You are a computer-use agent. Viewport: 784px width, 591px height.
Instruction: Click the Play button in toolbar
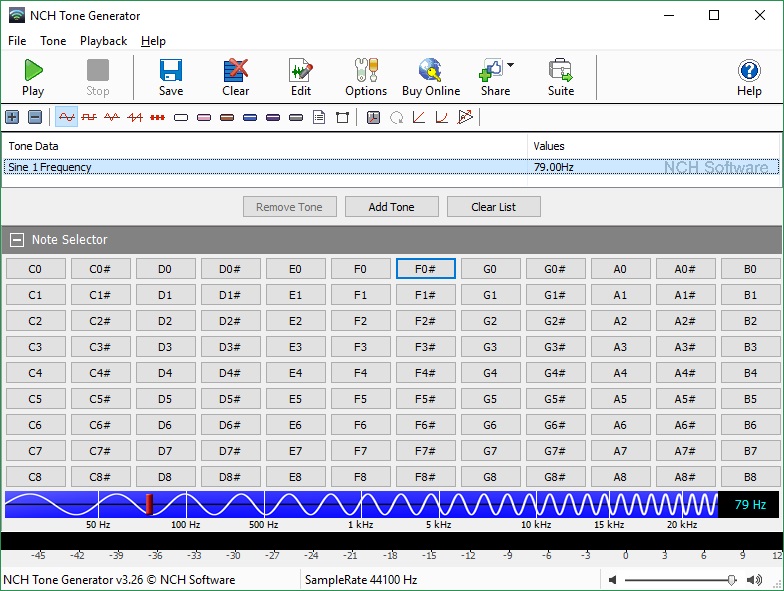(x=33, y=77)
